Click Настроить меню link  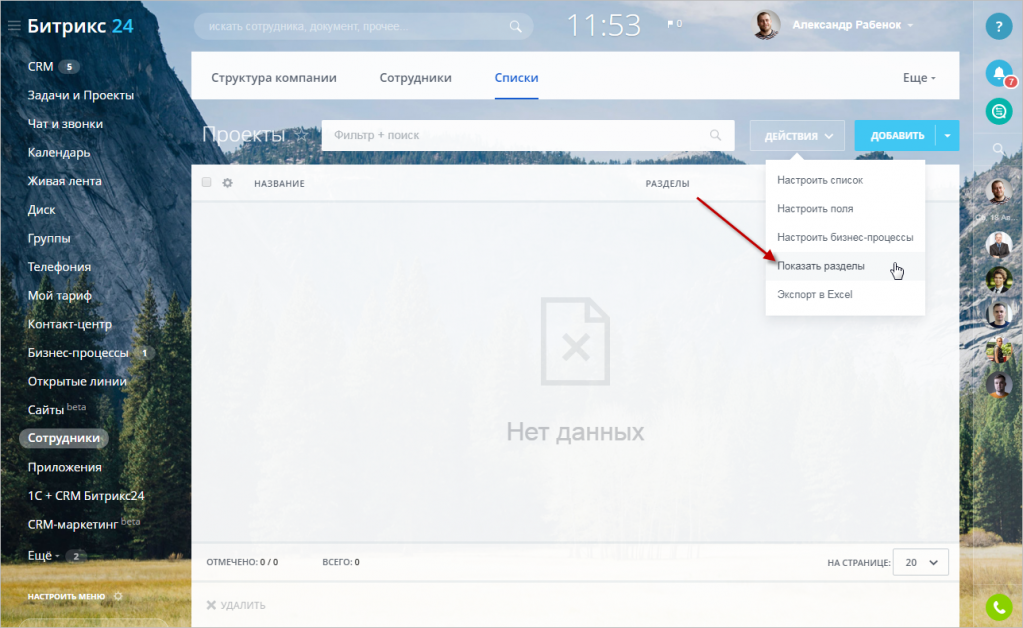66,597
